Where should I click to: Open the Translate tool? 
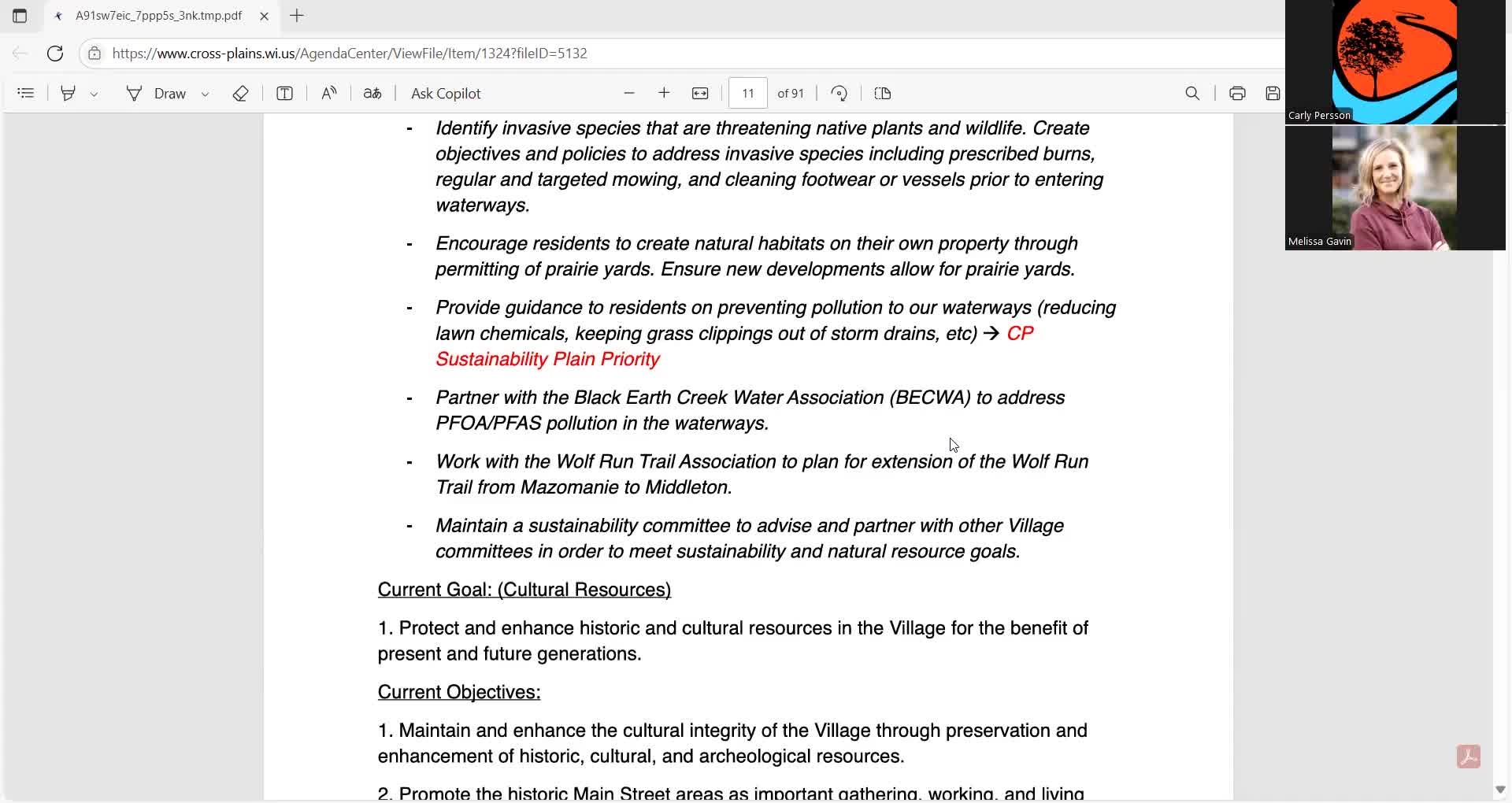click(372, 94)
